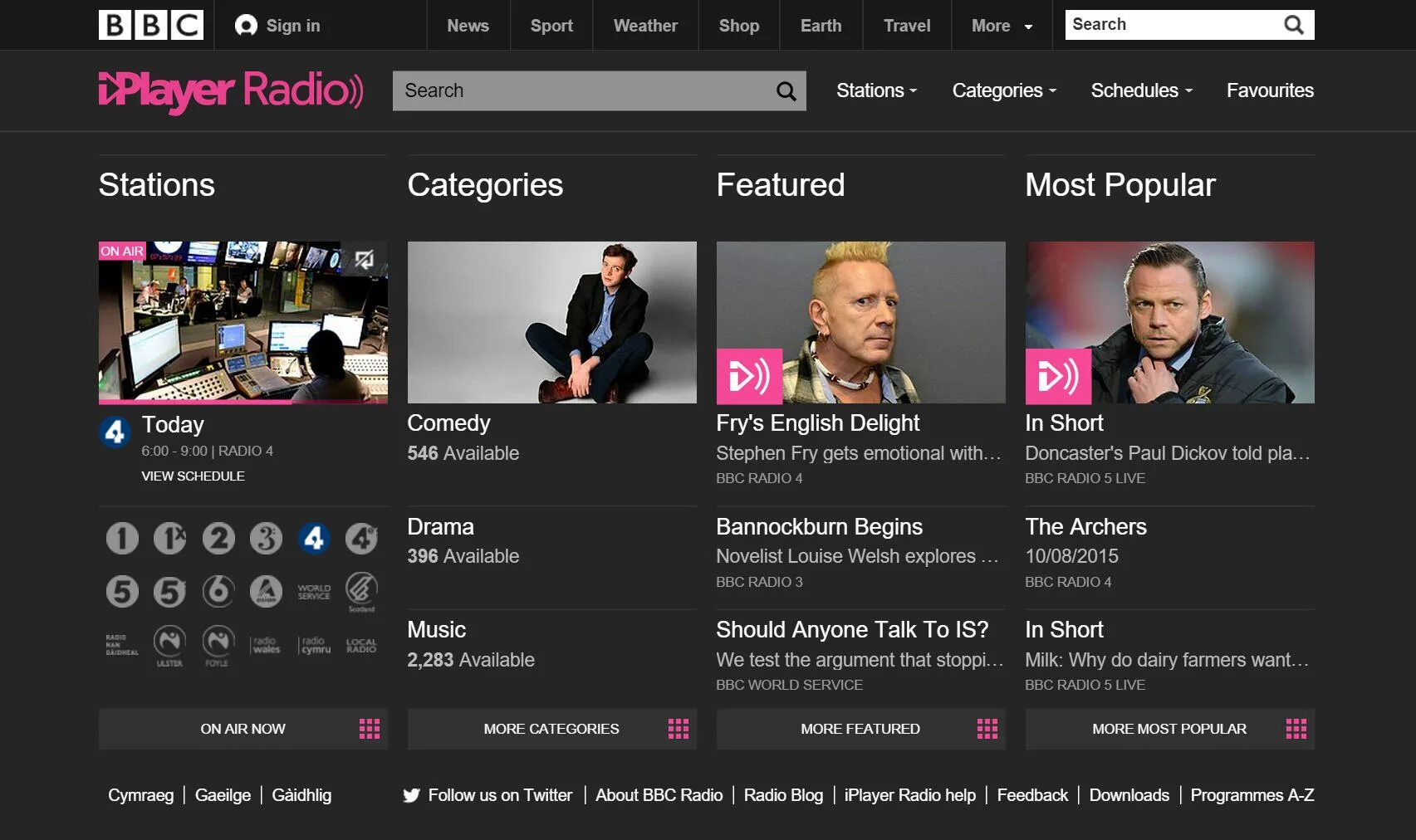Play Fry's English Delight via the pink icon
The image size is (1416, 840).
pyautogui.click(x=749, y=376)
